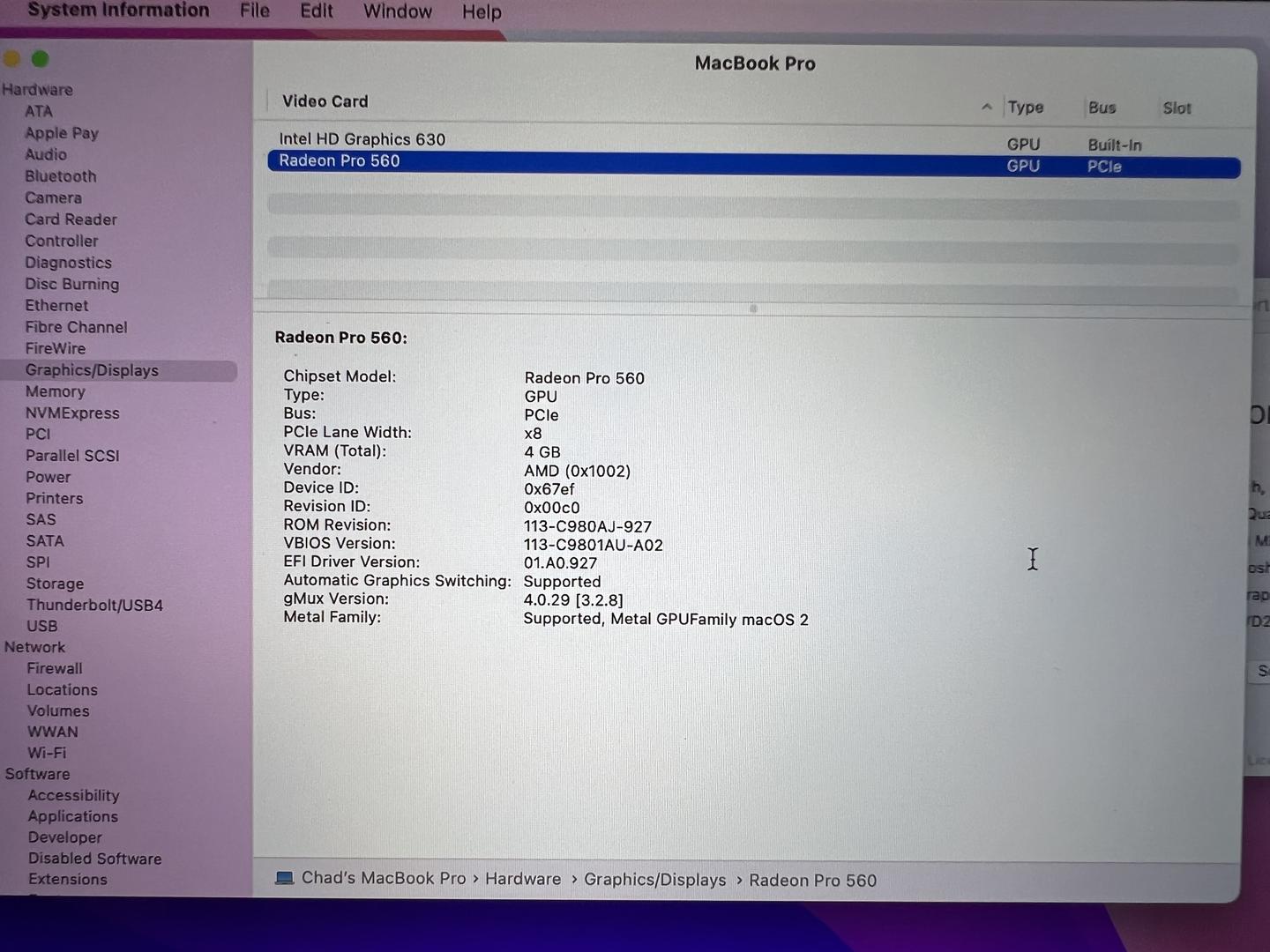The image size is (1270, 952).
Task: Click the yellow minimize window button
Action: tap(11, 59)
